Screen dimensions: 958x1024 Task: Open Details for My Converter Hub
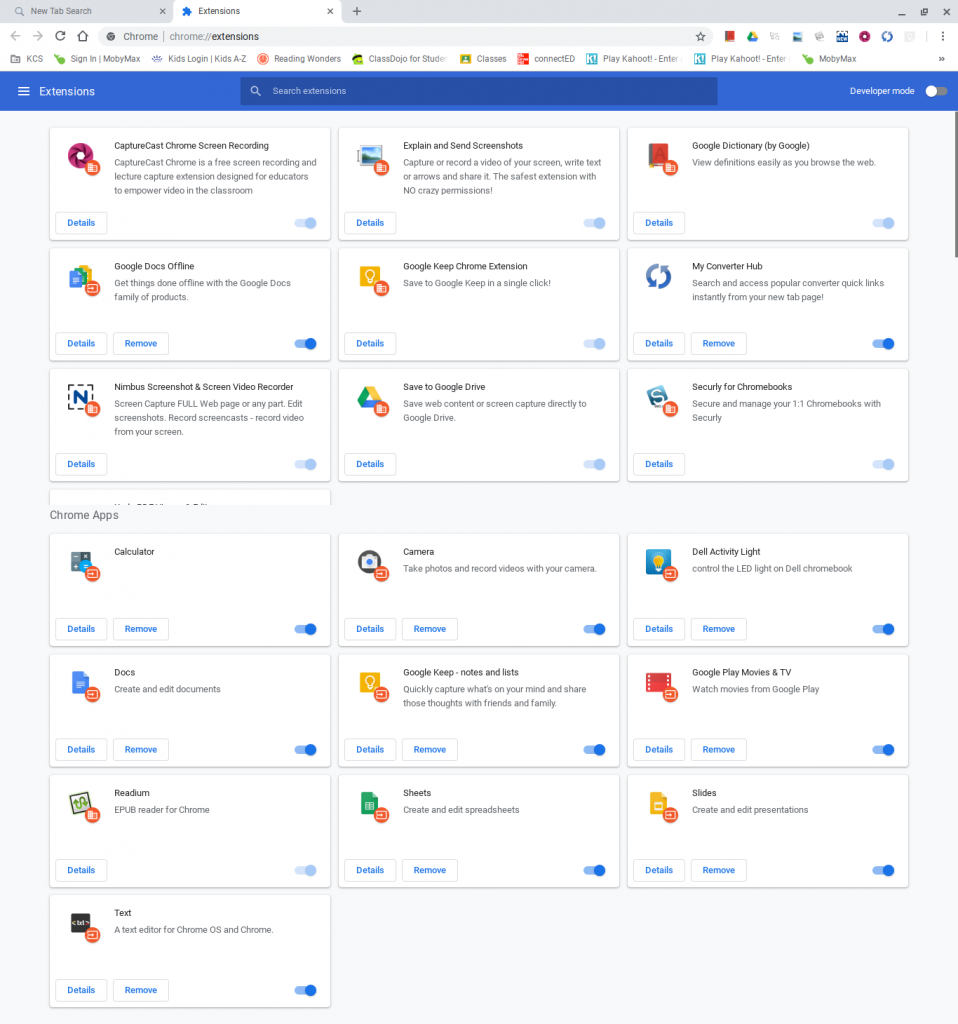[659, 344]
